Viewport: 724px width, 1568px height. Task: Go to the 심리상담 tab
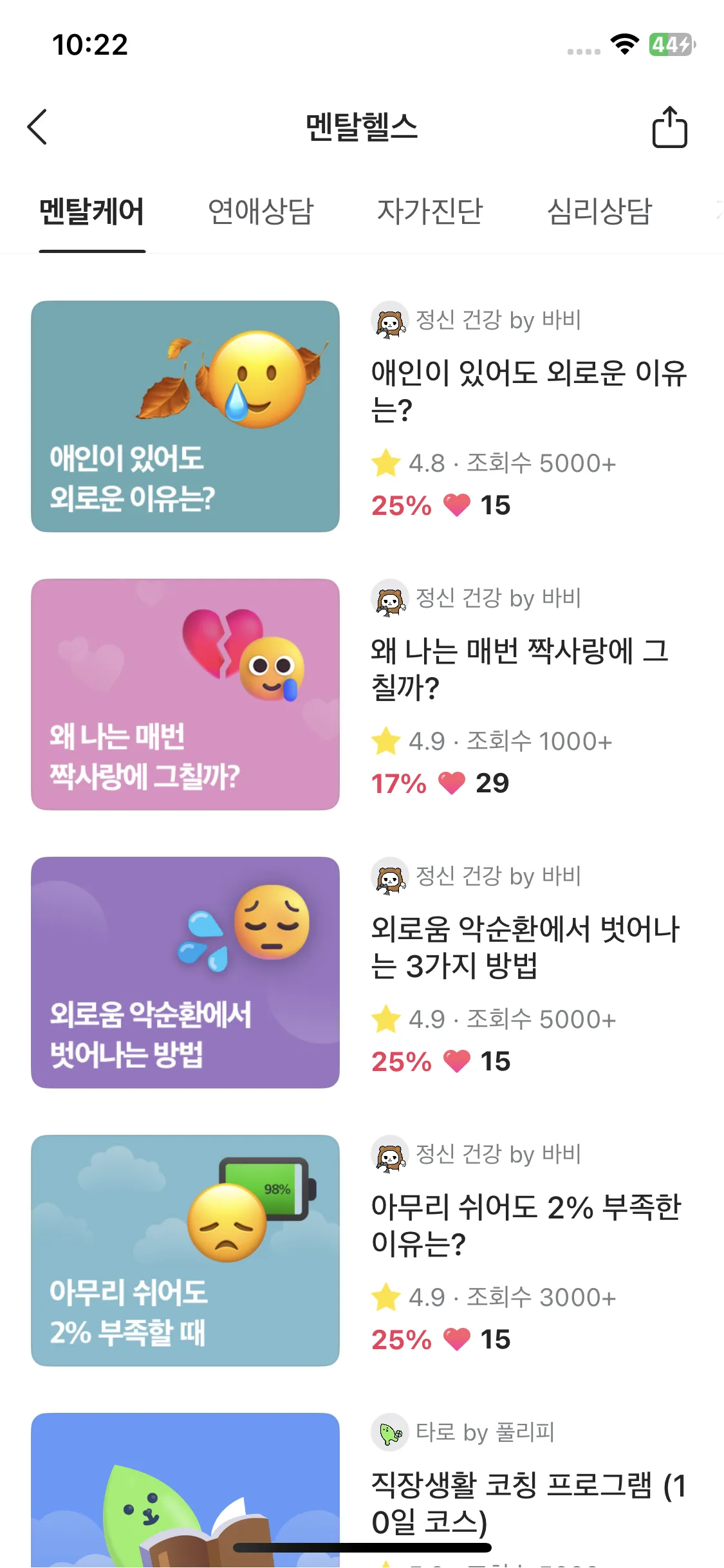[x=599, y=212]
